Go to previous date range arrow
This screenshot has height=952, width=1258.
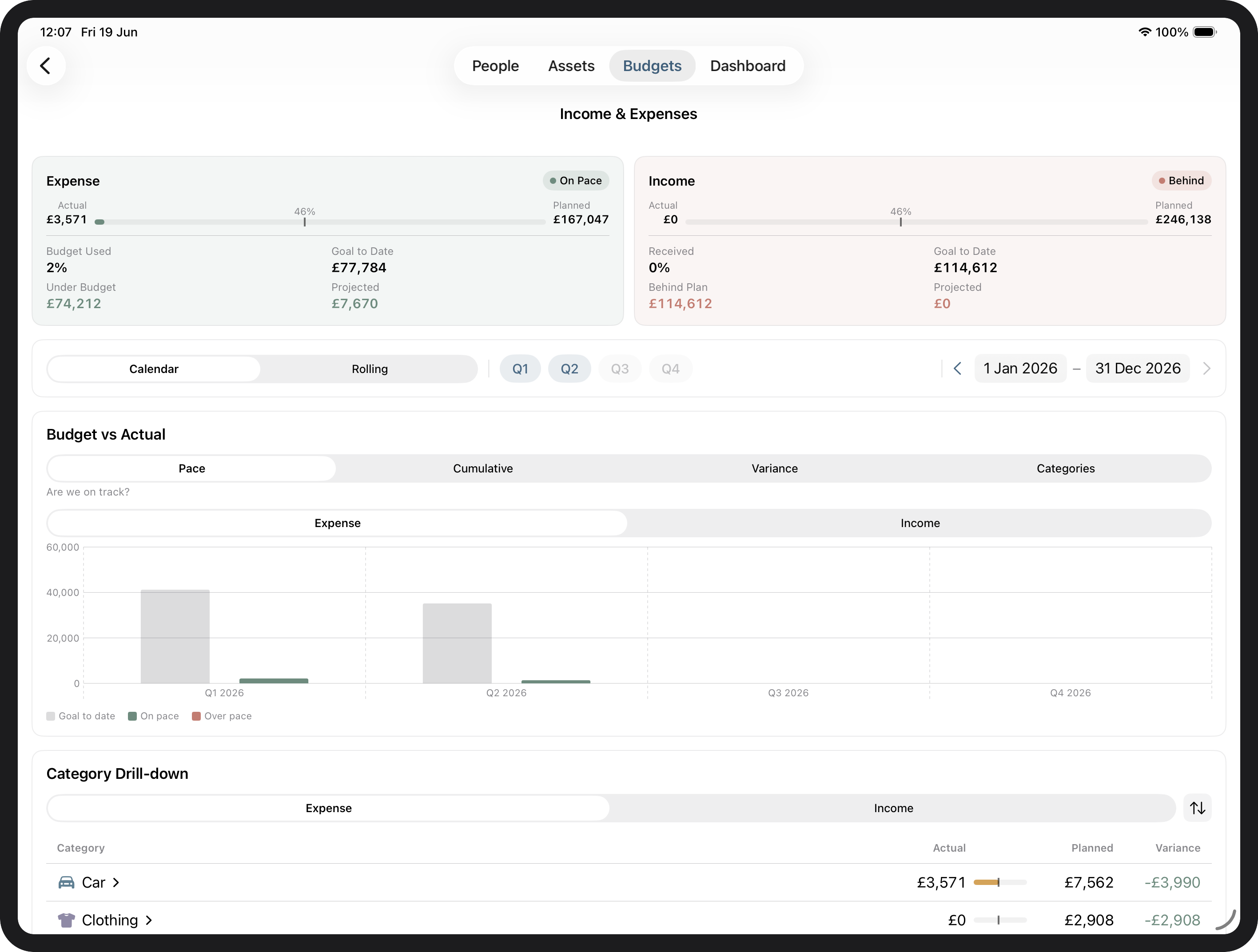click(x=958, y=368)
